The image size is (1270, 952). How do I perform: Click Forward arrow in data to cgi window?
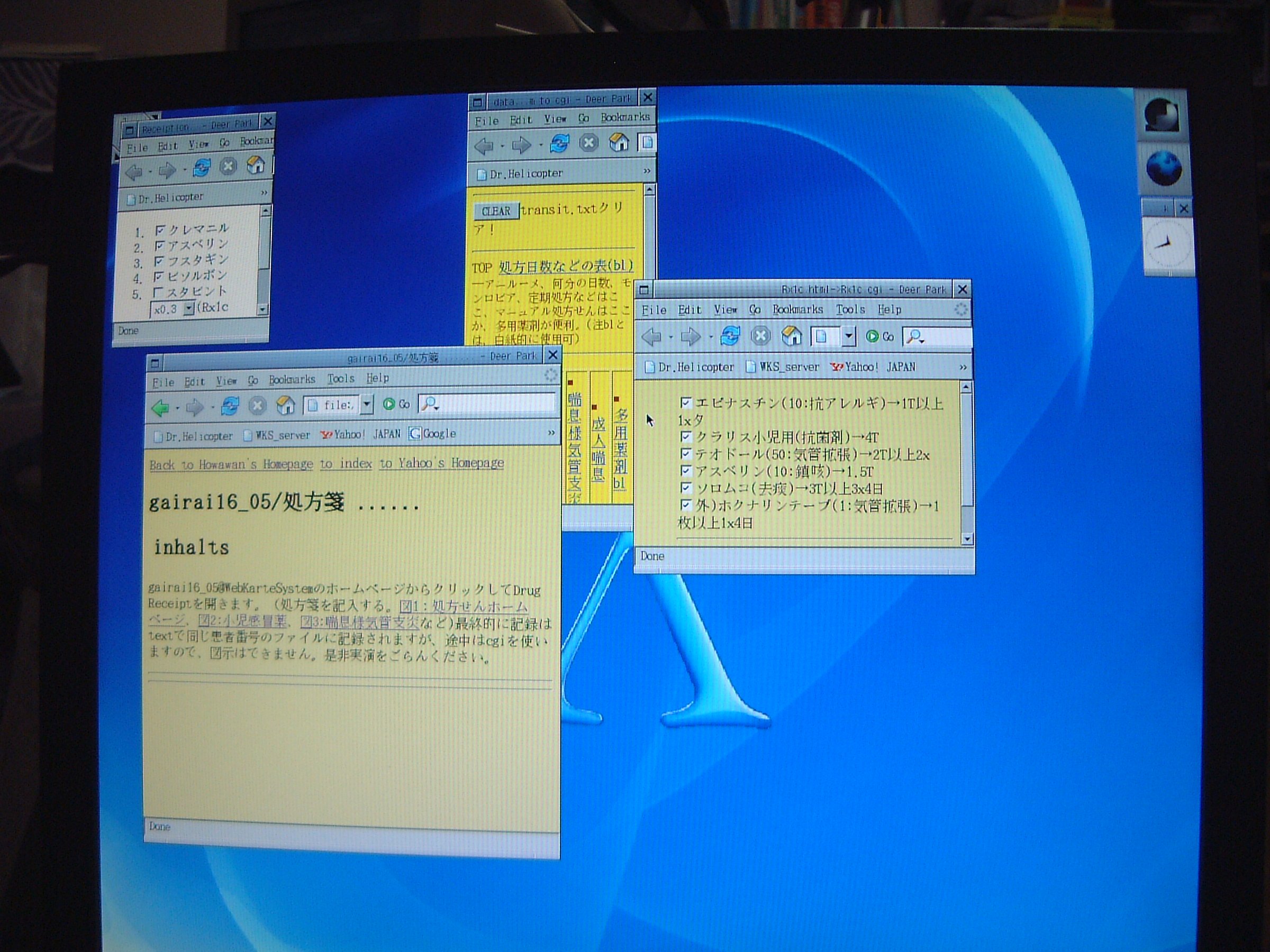tap(521, 144)
